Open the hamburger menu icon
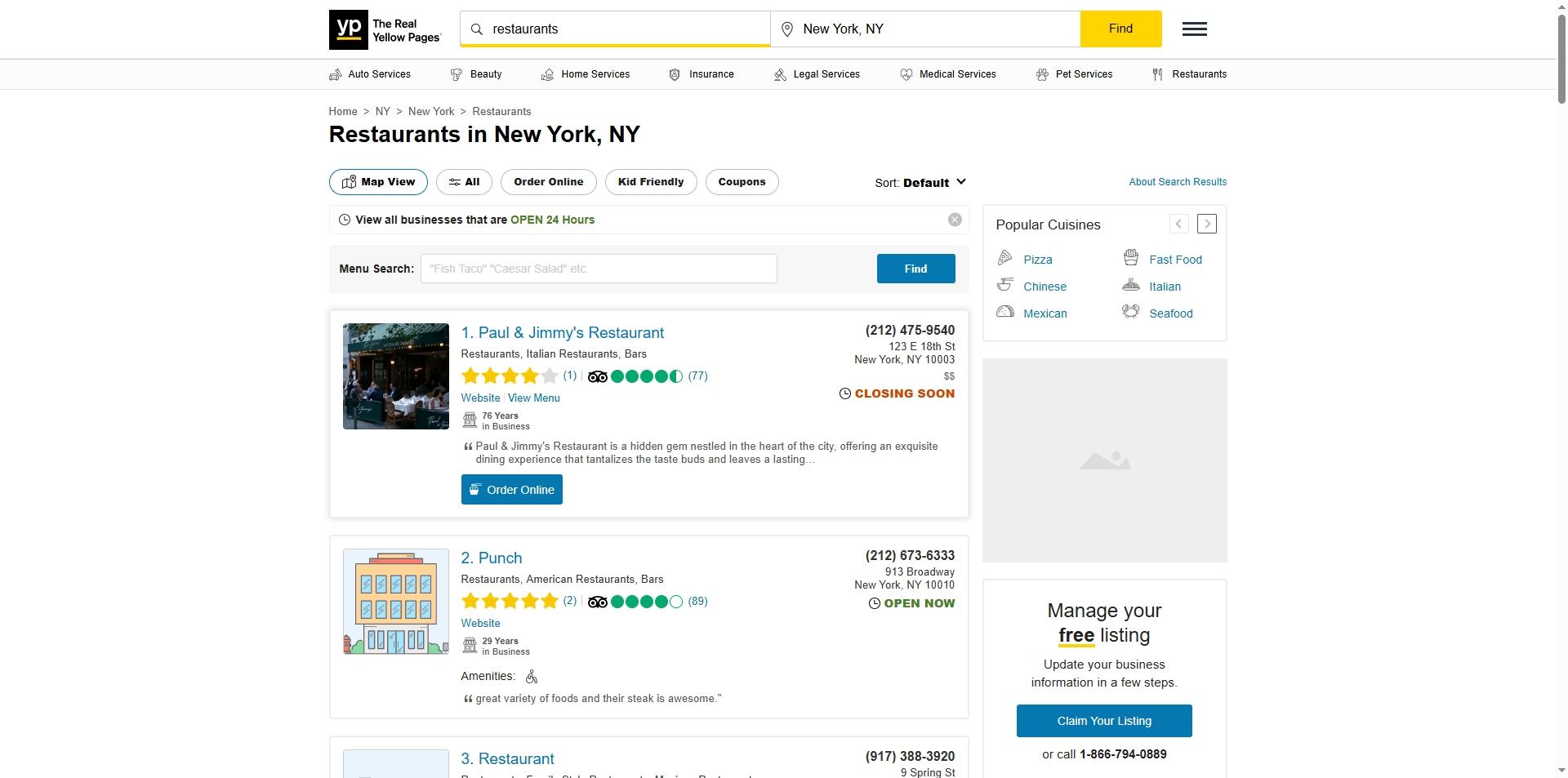 tap(1194, 29)
